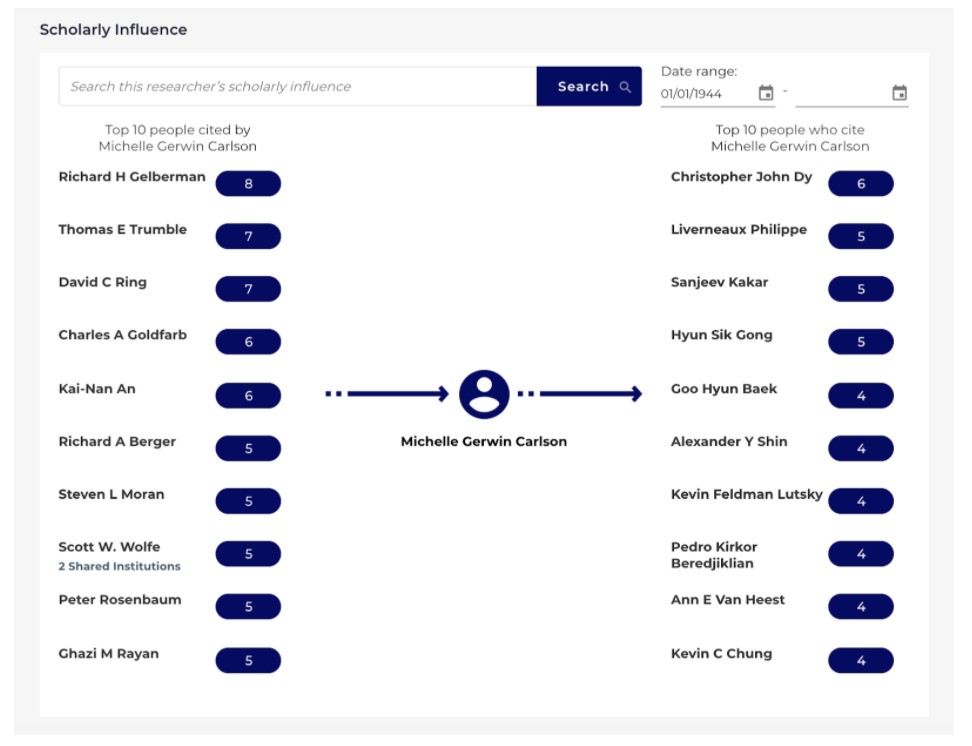
Task: Open Peter Rosenbaum's profile
Action: [120, 600]
